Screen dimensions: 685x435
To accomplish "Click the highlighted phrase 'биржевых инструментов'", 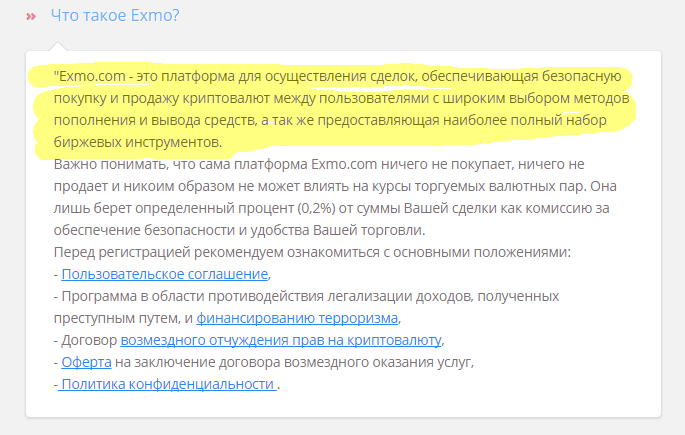I will coord(137,142).
